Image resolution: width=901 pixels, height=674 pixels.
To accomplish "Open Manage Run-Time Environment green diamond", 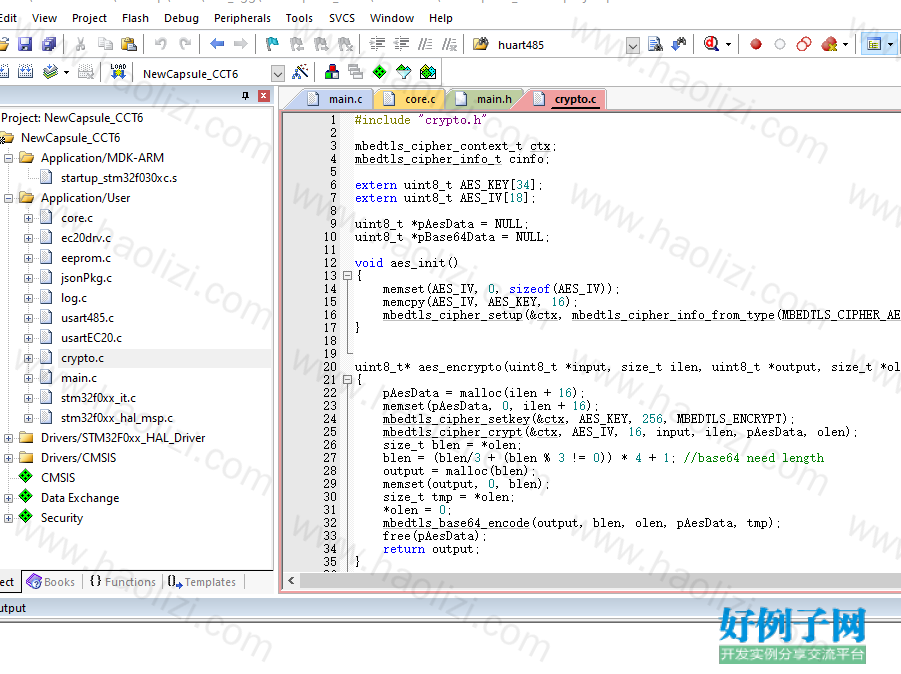I will (x=379, y=72).
